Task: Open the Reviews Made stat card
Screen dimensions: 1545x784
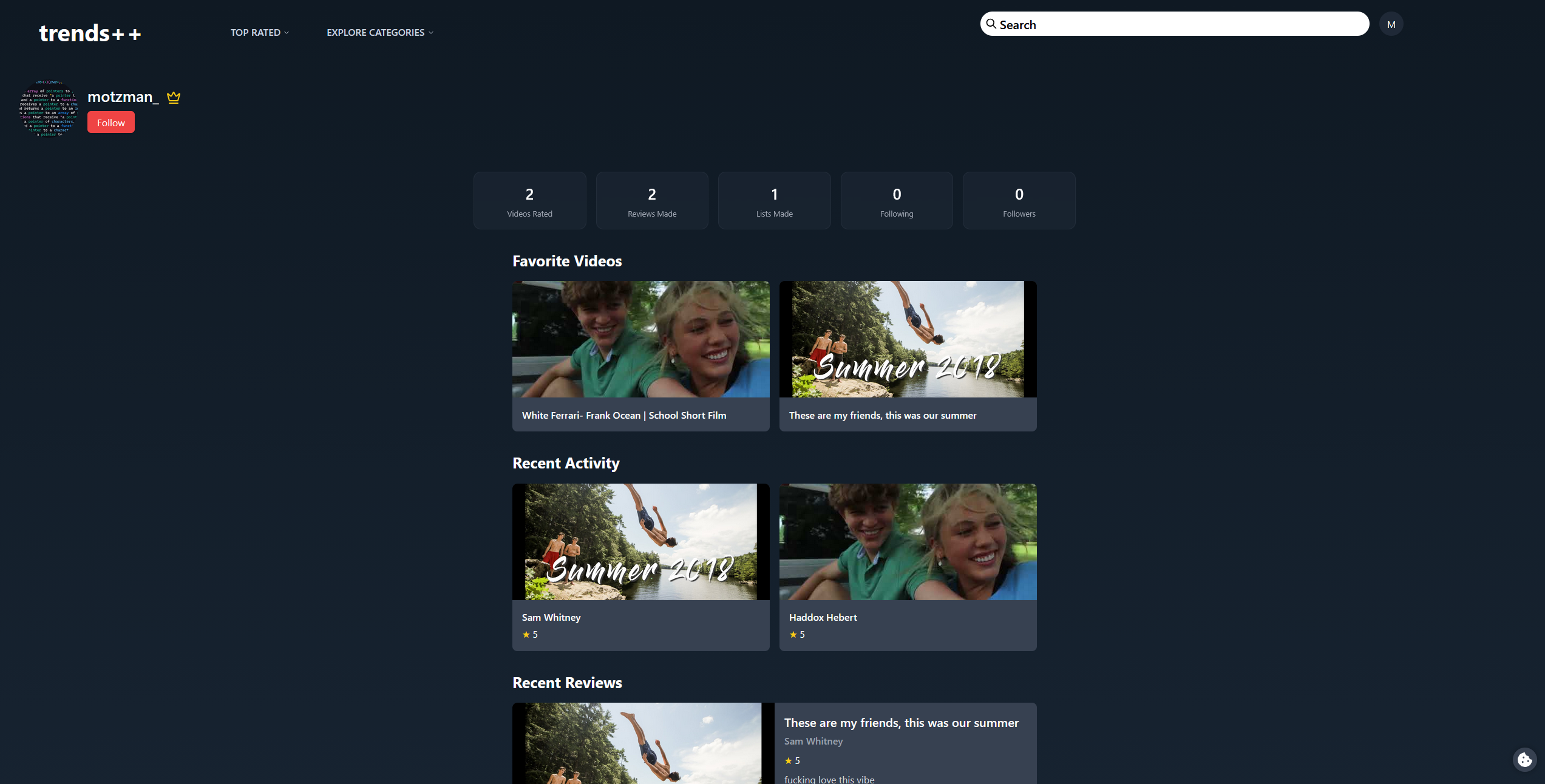Action: pos(652,200)
